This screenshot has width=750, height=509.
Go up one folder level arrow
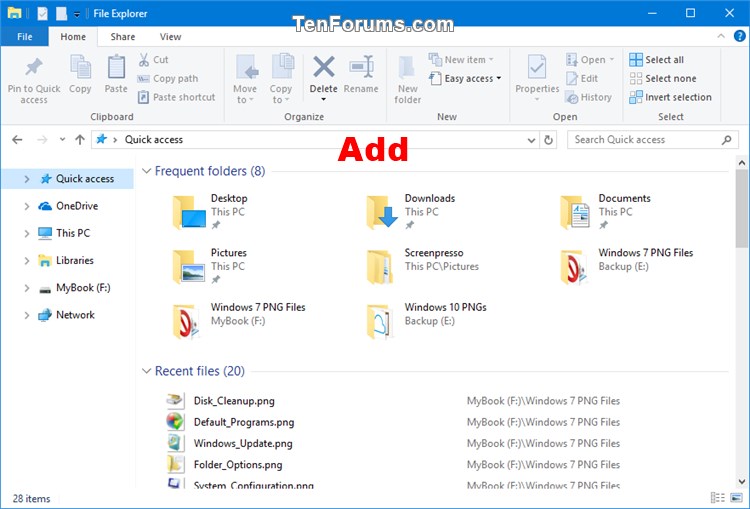[x=80, y=140]
